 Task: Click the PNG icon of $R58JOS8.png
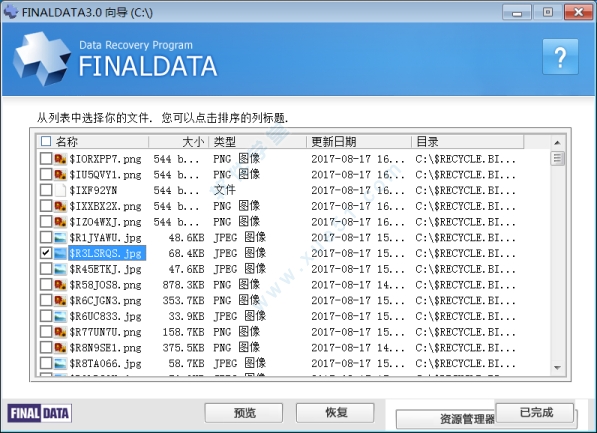click(60, 284)
